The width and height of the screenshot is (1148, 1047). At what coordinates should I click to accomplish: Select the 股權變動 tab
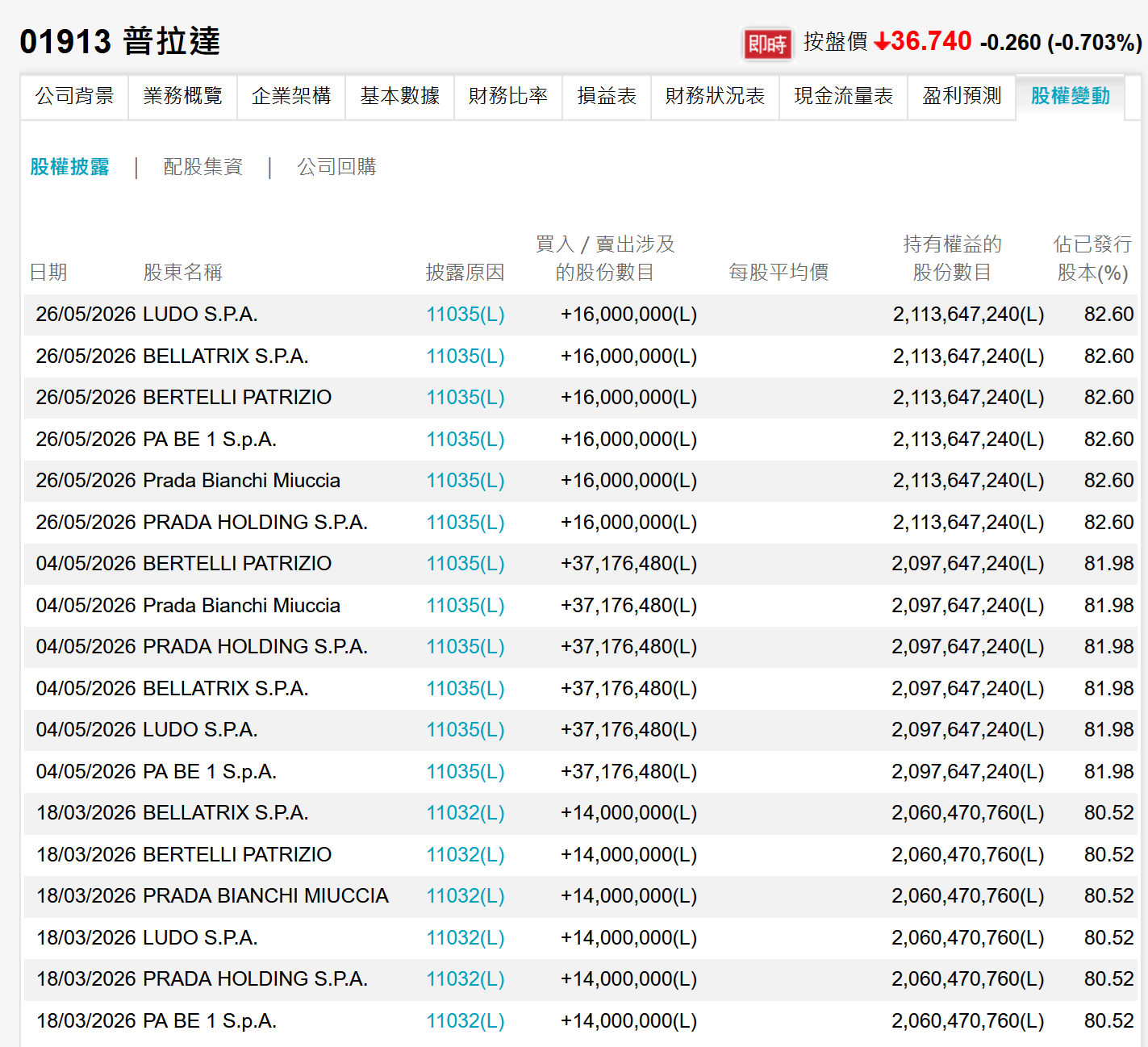[x=1071, y=97]
